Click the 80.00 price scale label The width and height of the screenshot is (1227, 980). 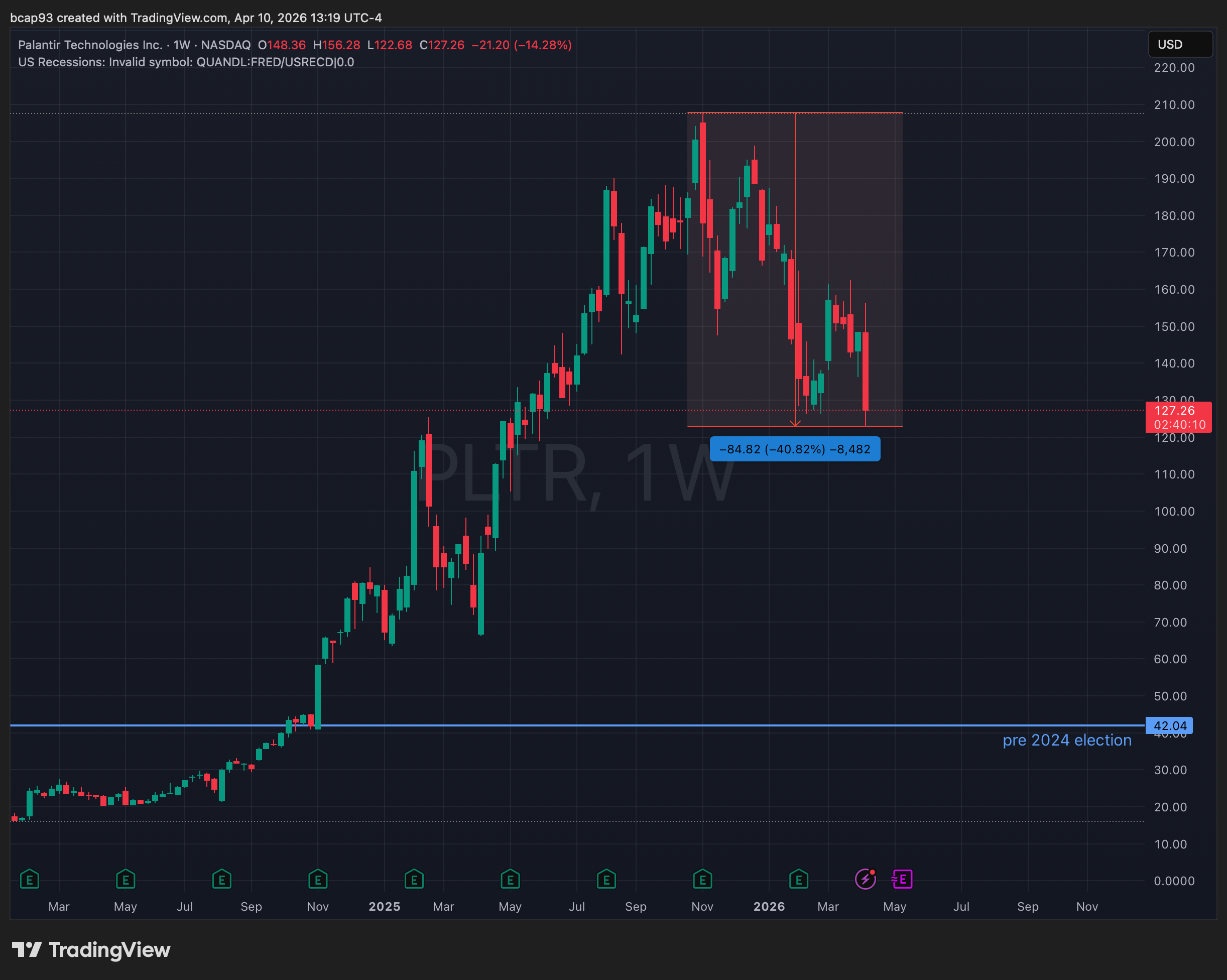point(1170,585)
